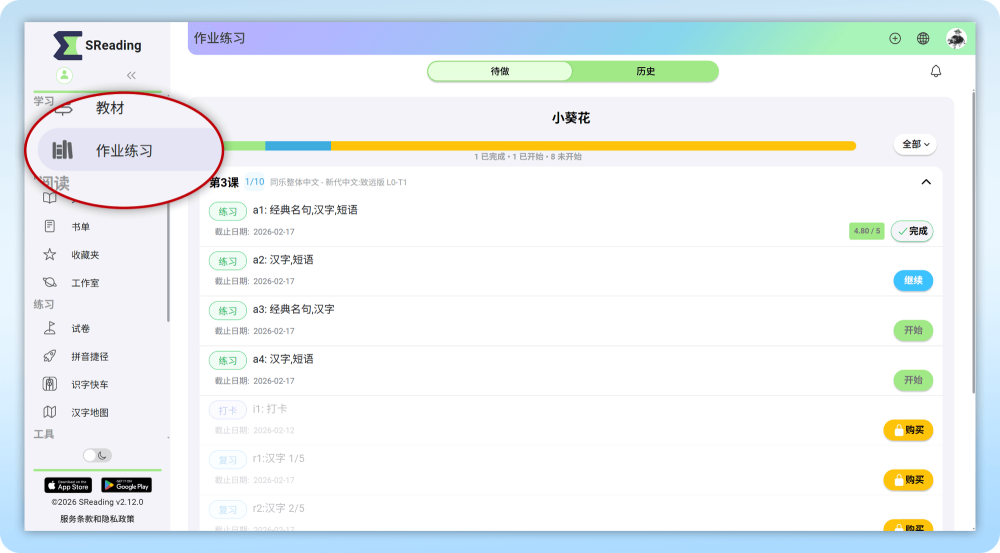Open the 汉字地图 map icon

(x=50, y=412)
